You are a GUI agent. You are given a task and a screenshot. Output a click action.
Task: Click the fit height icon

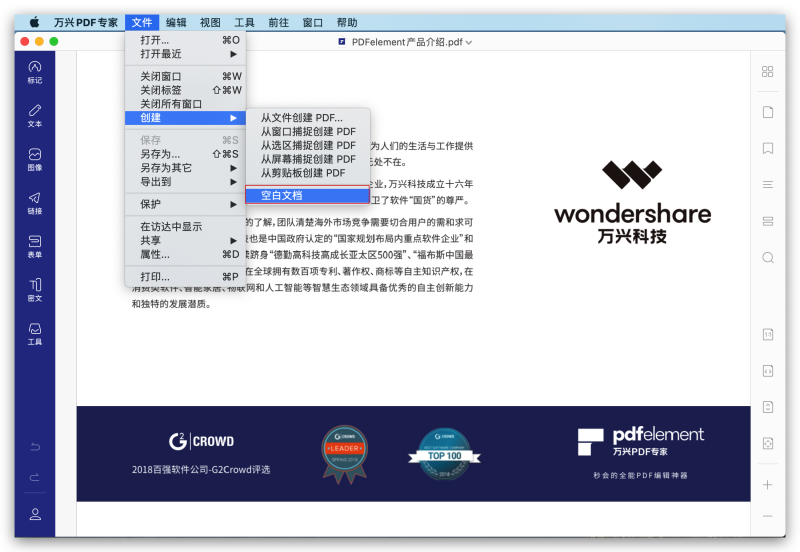767,407
